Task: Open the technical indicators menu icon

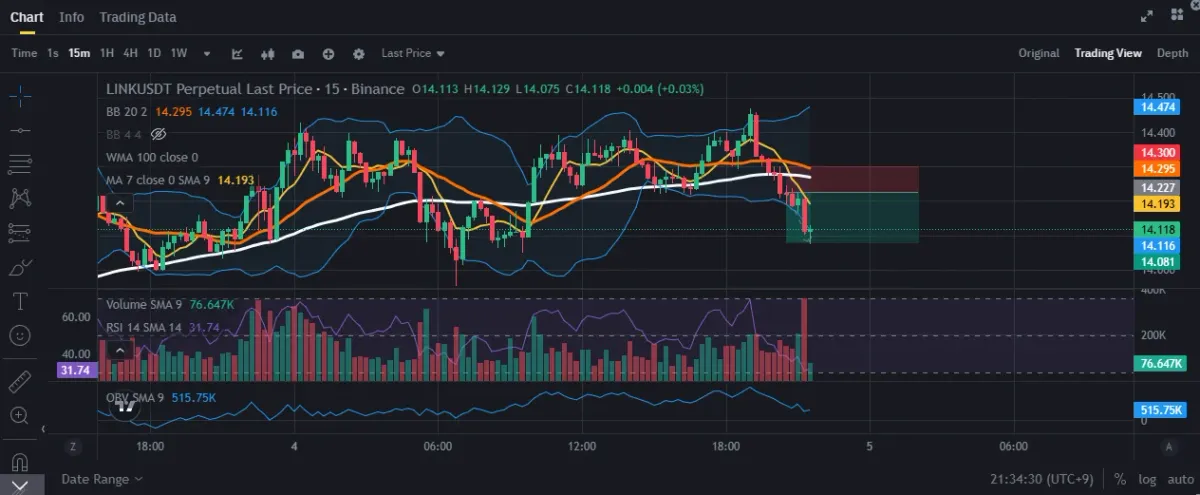Action: pos(237,53)
